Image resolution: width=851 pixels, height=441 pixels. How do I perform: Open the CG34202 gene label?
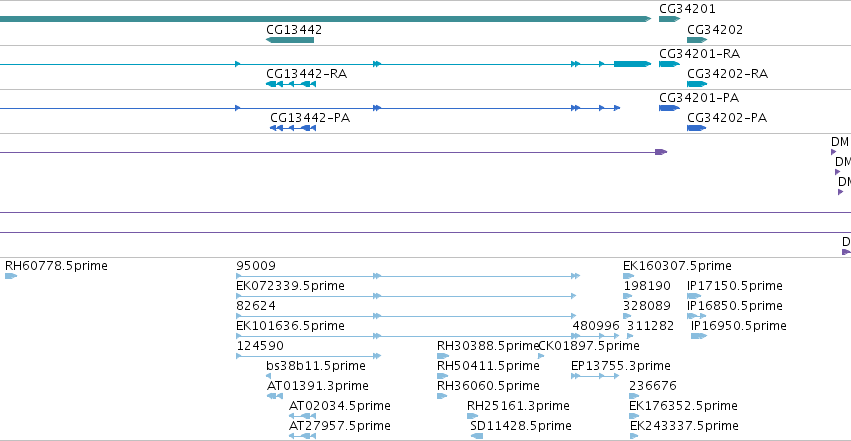(715, 29)
